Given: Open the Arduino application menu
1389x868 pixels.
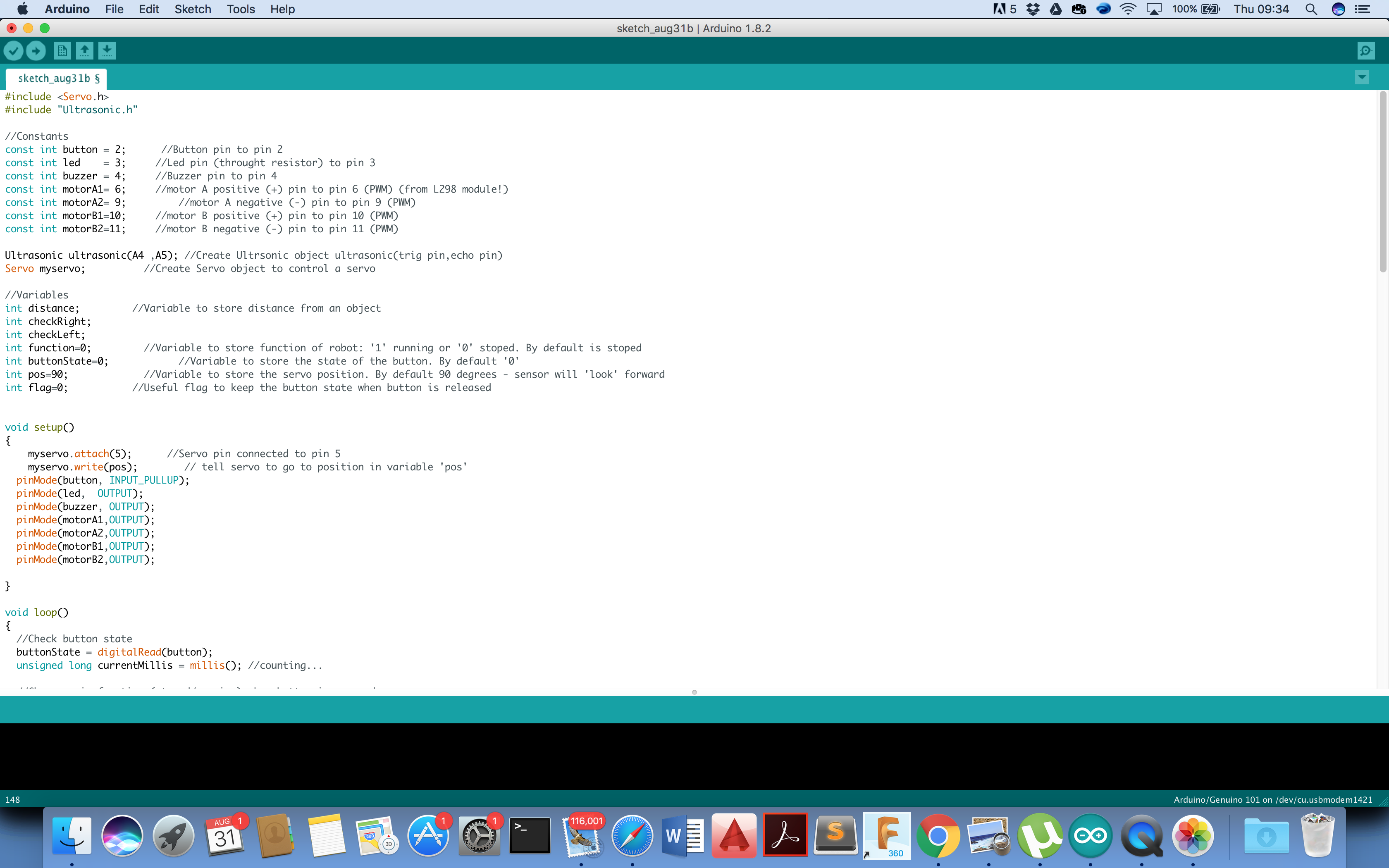Looking at the screenshot, I should tap(67, 9).
